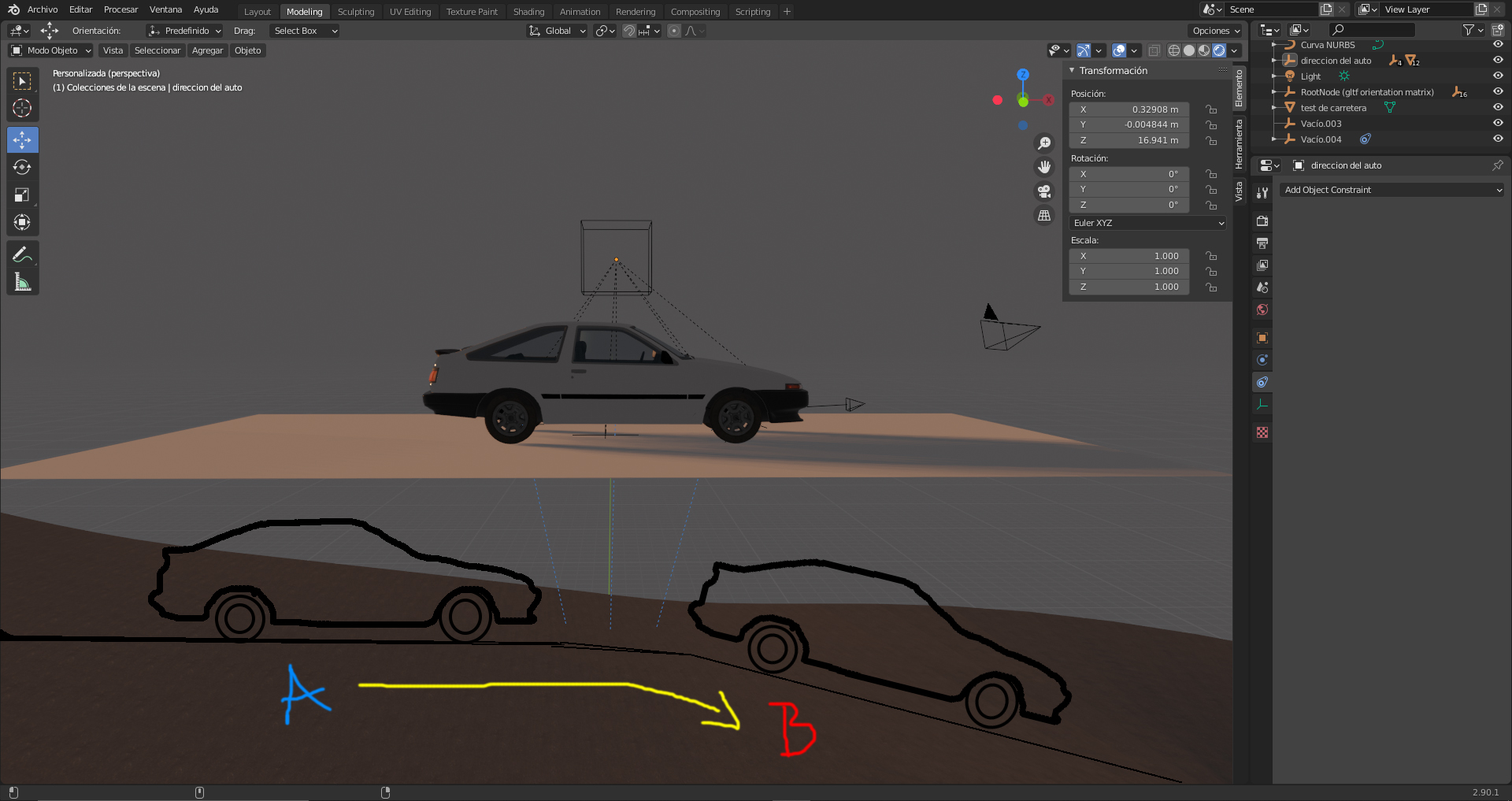
Task: Open the Object Data properties tab
Action: pyautogui.click(x=1262, y=404)
